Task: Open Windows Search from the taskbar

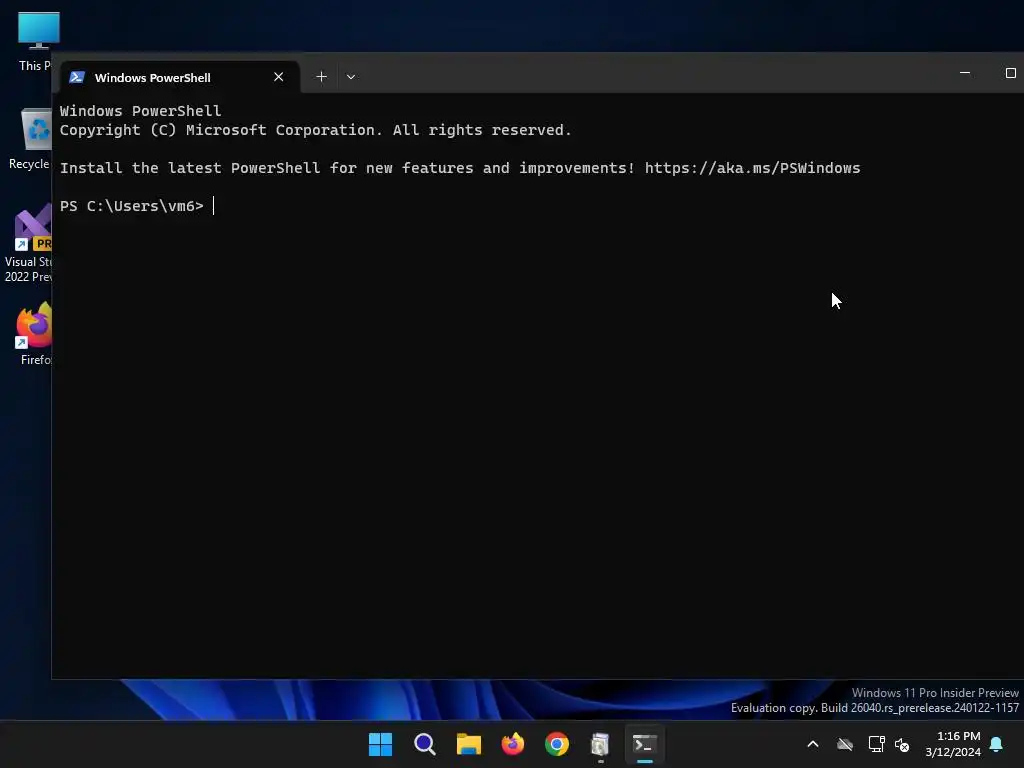Action: 424,744
